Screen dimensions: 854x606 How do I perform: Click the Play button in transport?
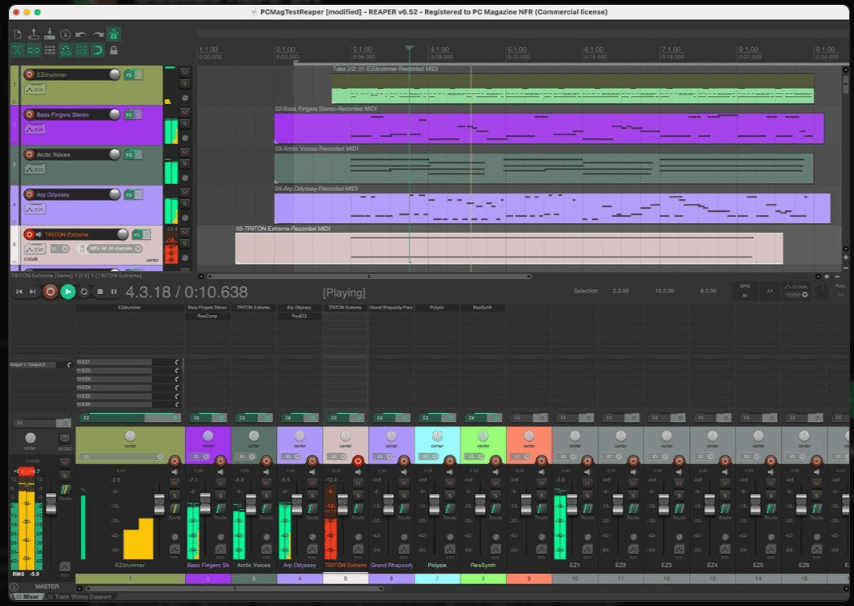[68, 292]
